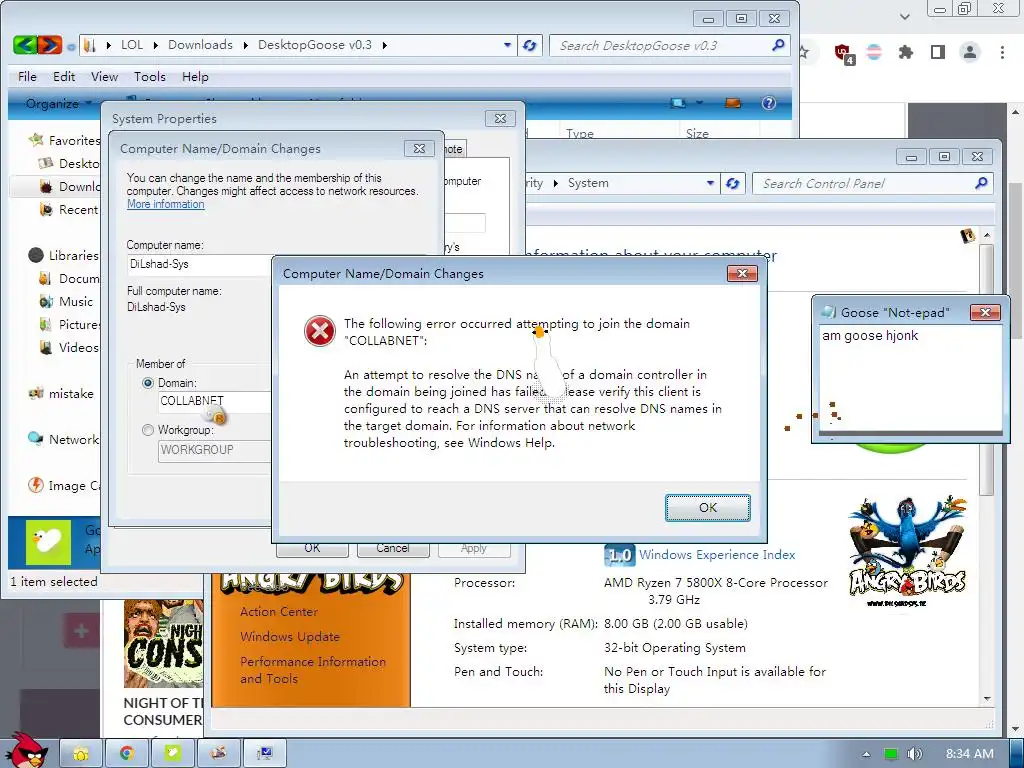Open the view options dropdown arrow in Explorer
Image resolution: width=1024 pixels, height=768 pixels.
coord(699,103)
